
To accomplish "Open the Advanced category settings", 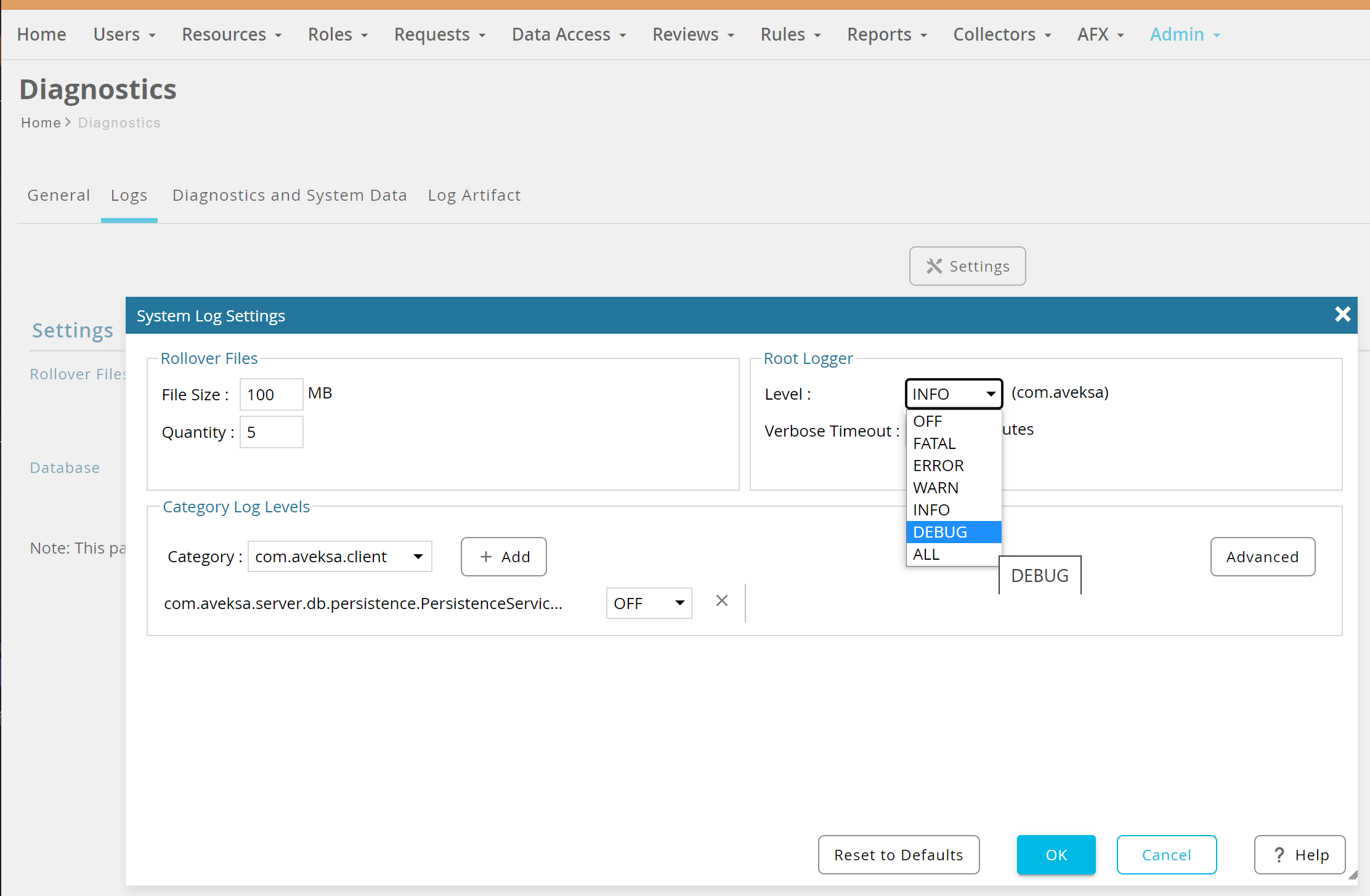I will (1262, 557).
